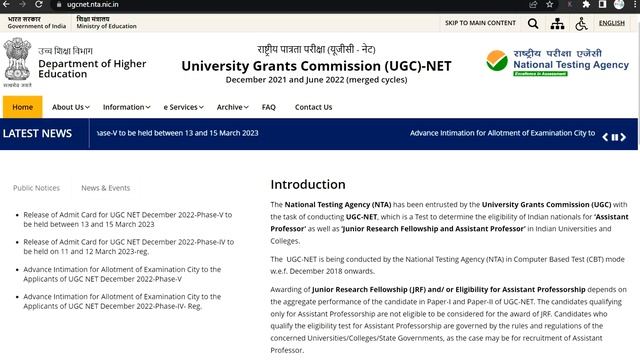Image resolution: width=640 pixels, height=360 pixels.
Task: Click the National Testing Agency logo
Action: point(557,62)
